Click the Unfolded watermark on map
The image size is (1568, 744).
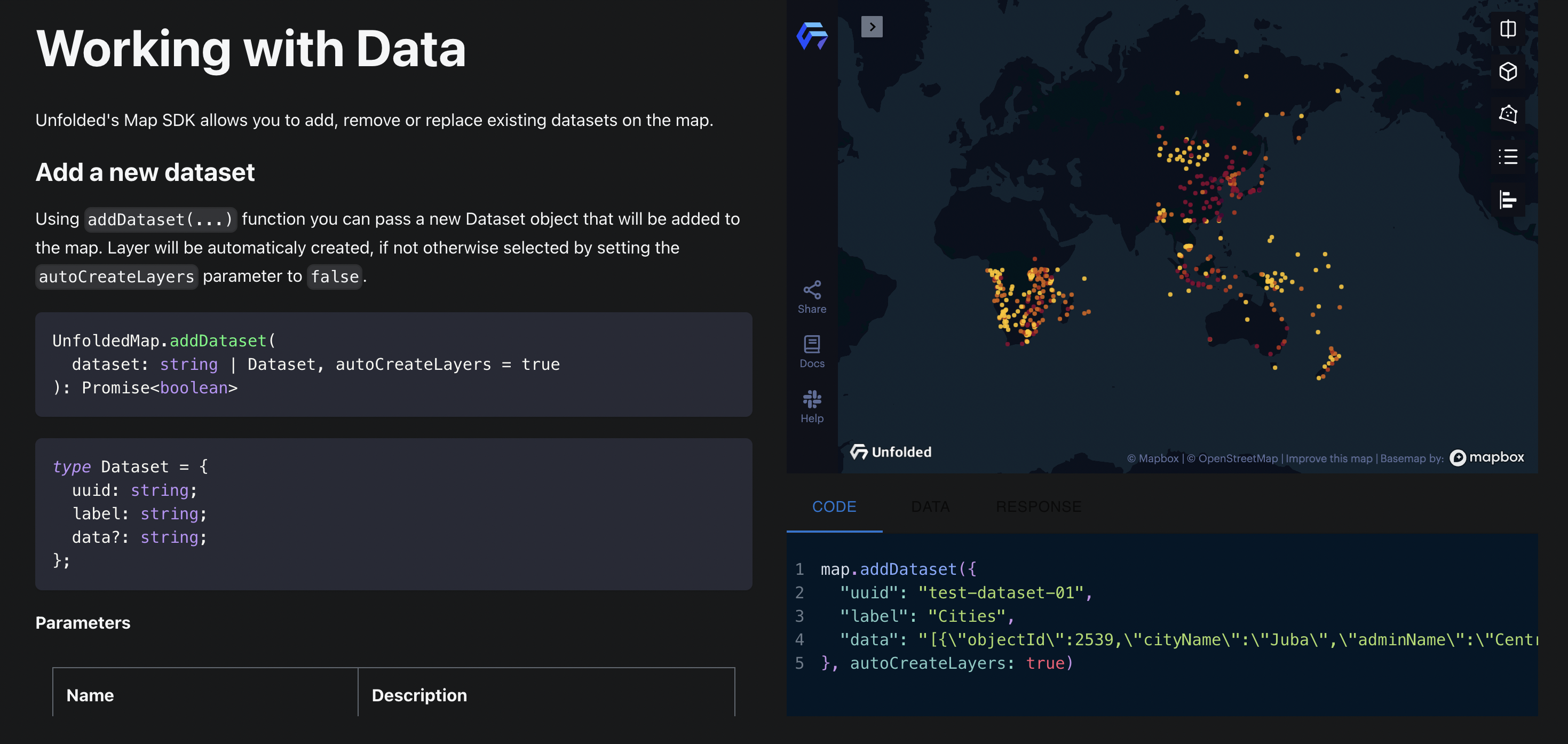tap(891, 452)
